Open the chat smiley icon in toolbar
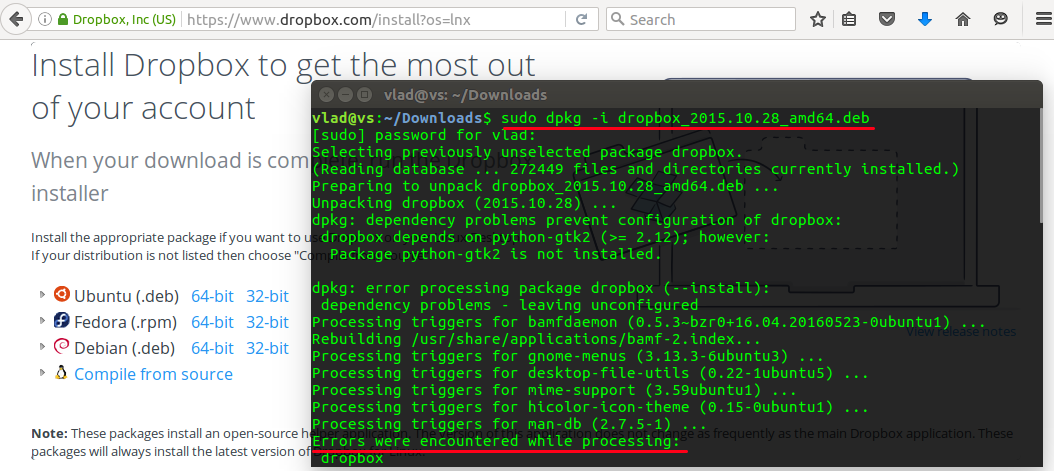Screen dimensions: 1054x471 (x=1001, y=19)
